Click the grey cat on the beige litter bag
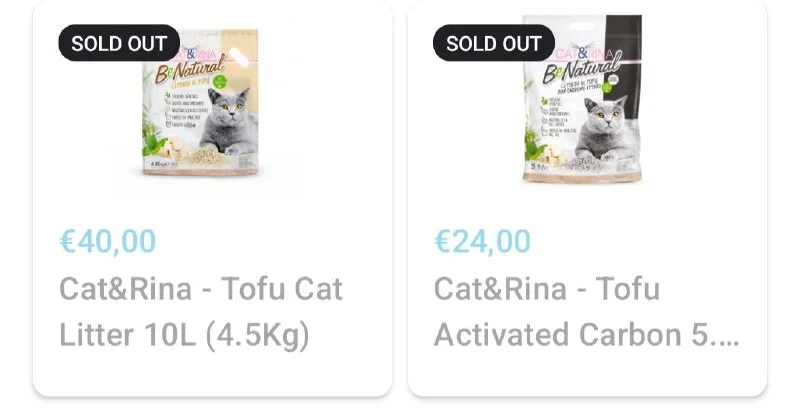This screenshot has height=408, width=800. tap(234, 122)
